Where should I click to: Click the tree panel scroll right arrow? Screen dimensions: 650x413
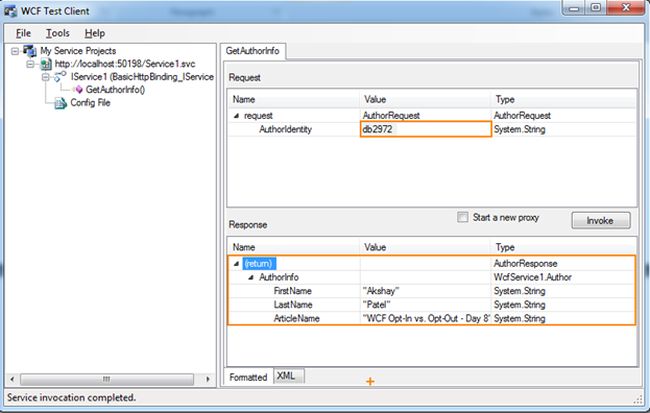pos(208,379)
